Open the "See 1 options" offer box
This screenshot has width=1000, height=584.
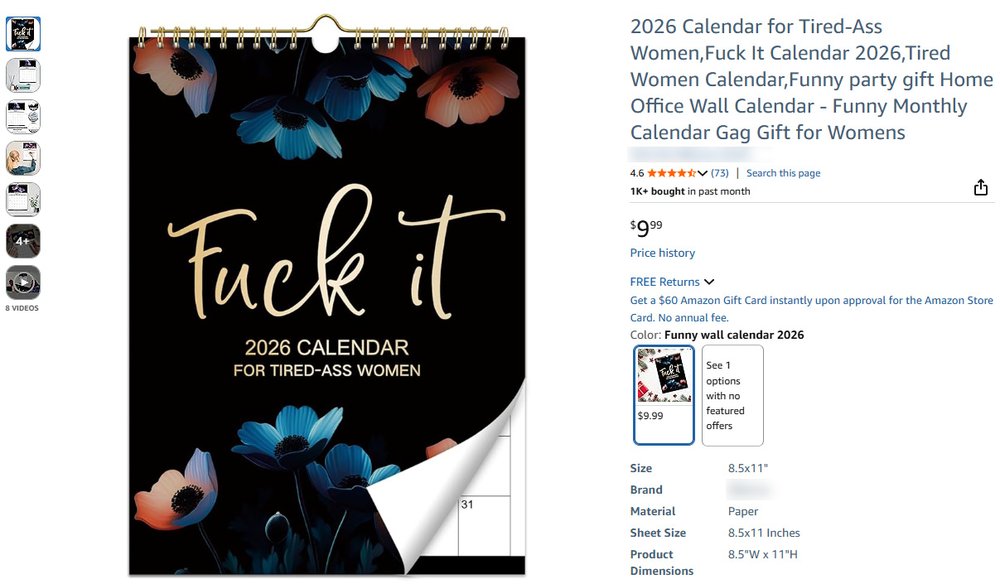coord(732,395)
